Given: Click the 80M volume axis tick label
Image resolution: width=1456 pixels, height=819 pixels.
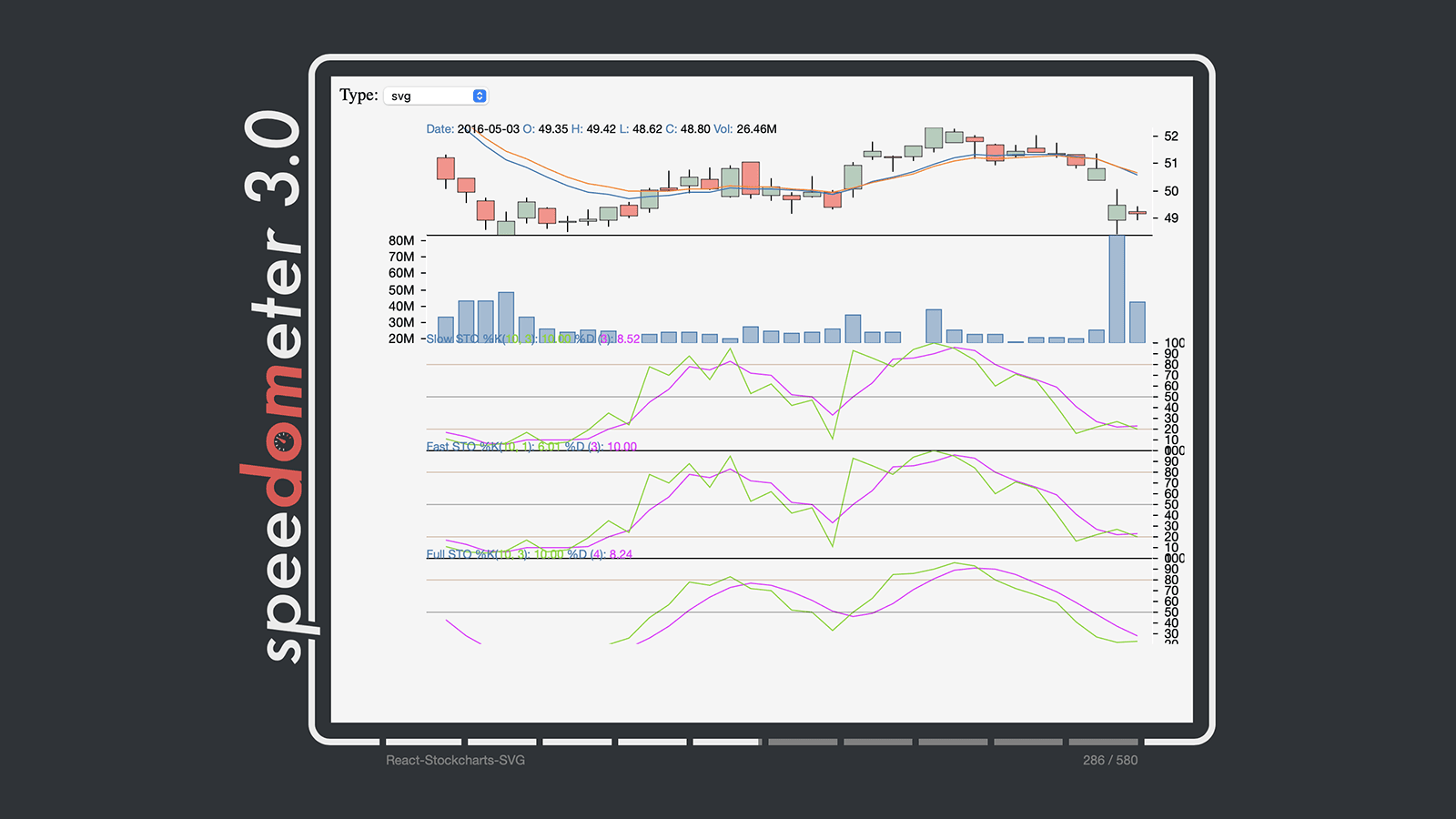Looking at the screenshot, I should pyautogui.click(x=401, y=241).
